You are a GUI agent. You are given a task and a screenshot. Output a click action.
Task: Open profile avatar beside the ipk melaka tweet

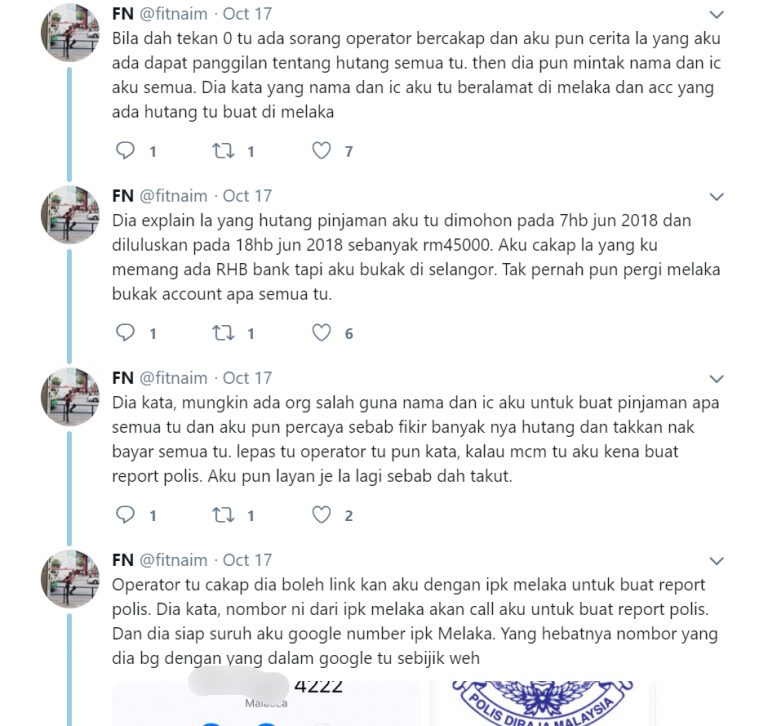(70, 579)
